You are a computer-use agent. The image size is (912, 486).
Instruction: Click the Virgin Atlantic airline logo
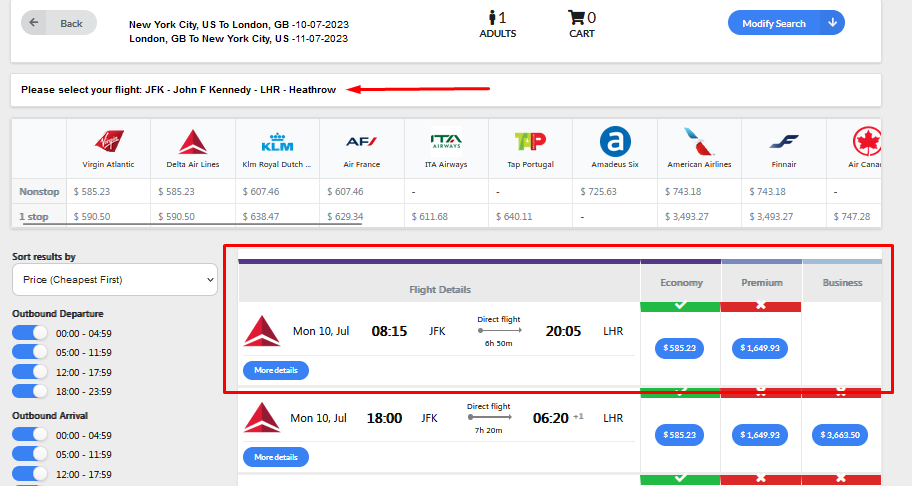tap(109, 141)
